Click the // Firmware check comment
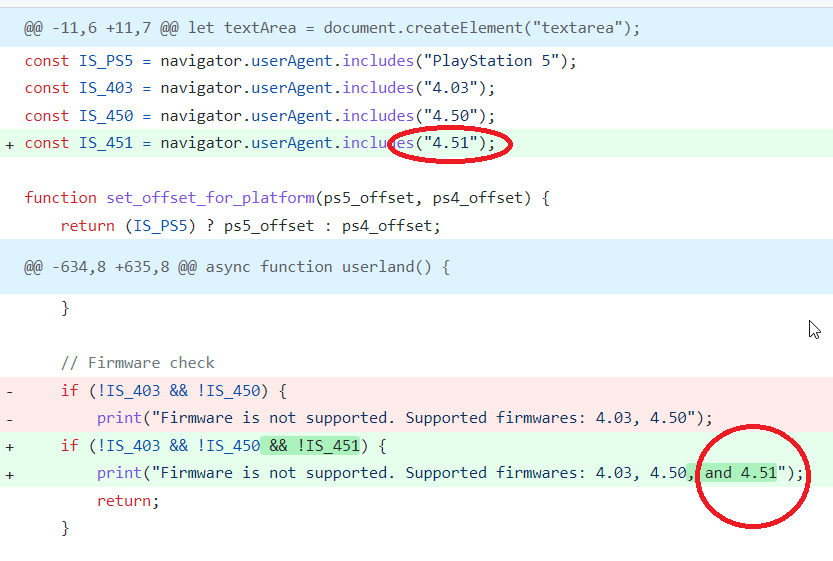The image size is (833, 561). click(x=137, y=362)
